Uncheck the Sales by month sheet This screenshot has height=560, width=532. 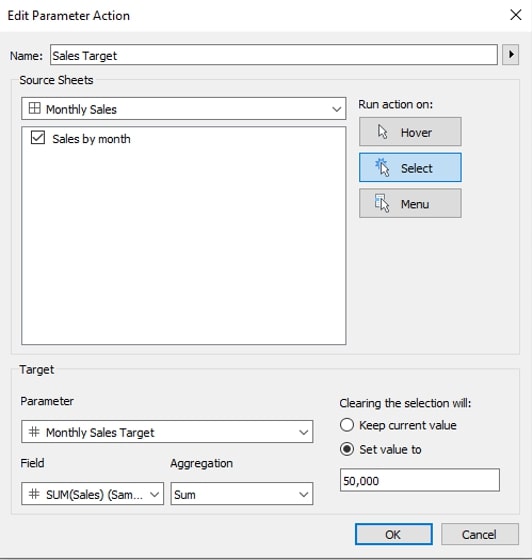[37, 138]
